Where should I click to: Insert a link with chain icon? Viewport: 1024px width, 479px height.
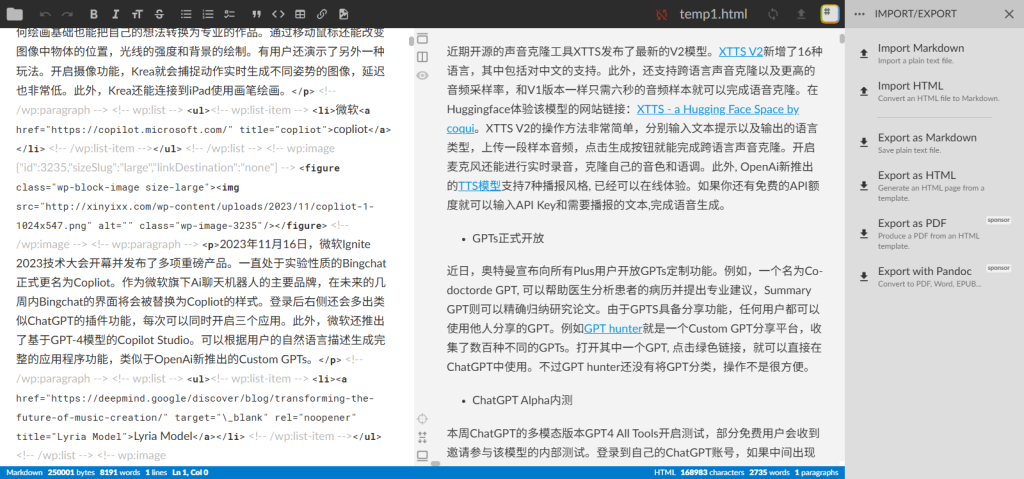coord(321,14)
